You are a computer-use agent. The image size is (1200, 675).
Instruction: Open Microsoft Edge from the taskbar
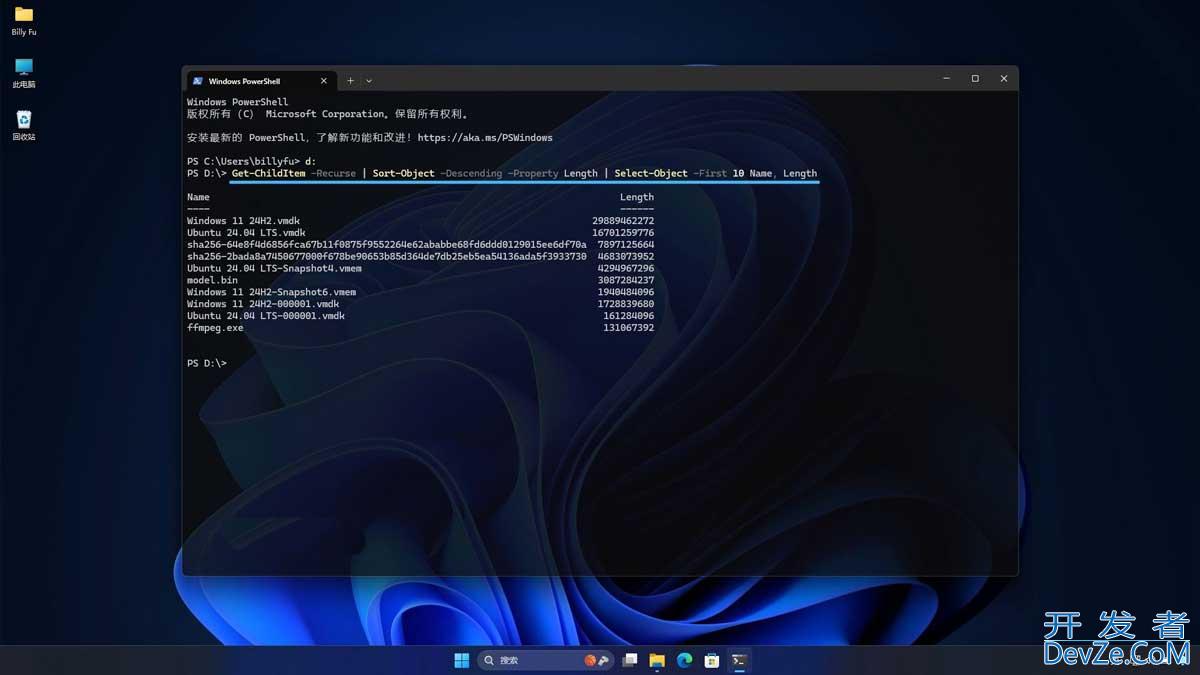(x=685, y=660)
